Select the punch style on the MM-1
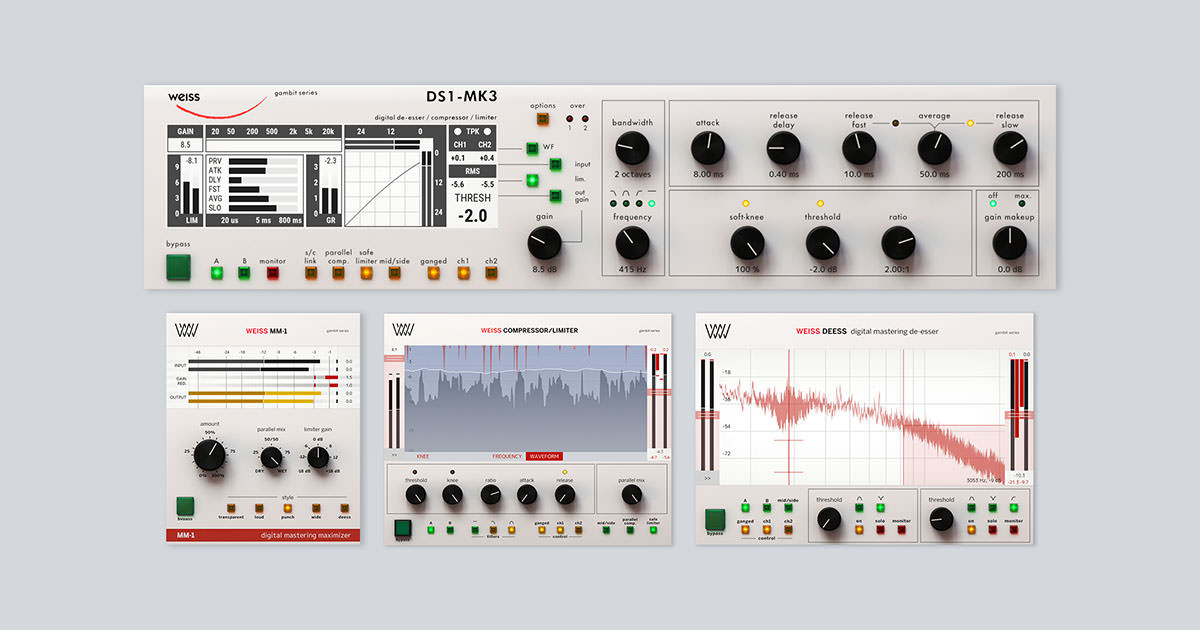The image size is (1200, 630). coord(287,507)
